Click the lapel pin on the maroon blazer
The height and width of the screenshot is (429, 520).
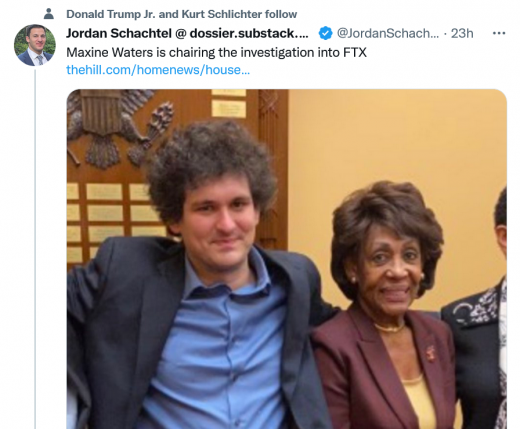(x=430, y=354)
